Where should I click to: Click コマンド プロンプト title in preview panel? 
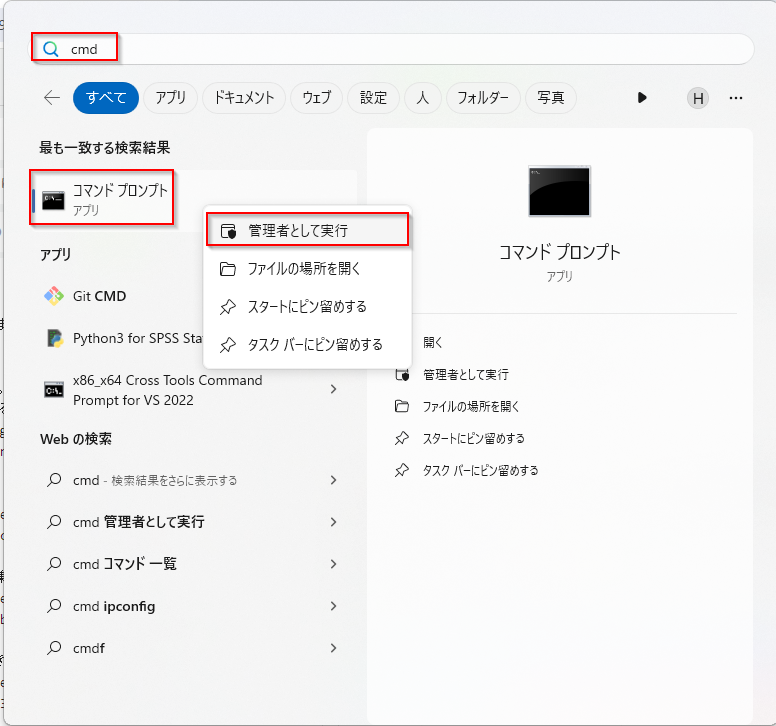coord(559,252)
